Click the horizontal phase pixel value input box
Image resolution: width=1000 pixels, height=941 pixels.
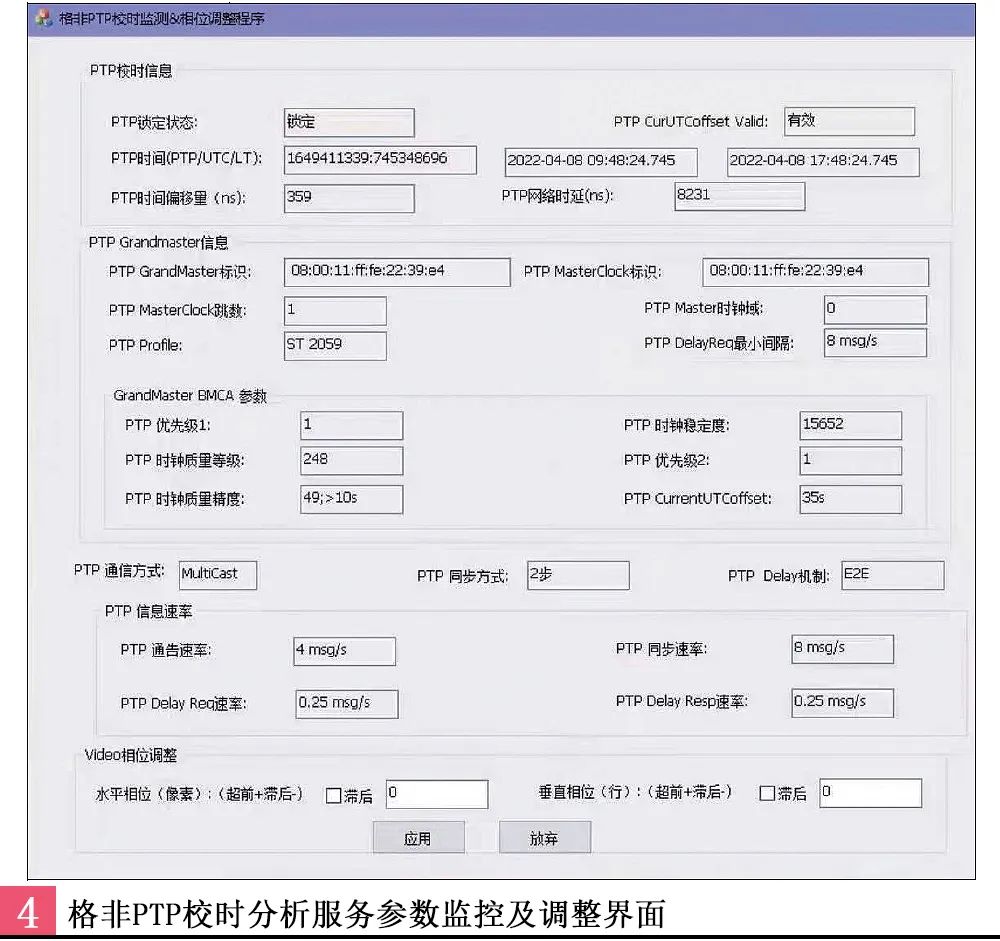[438, 793]
